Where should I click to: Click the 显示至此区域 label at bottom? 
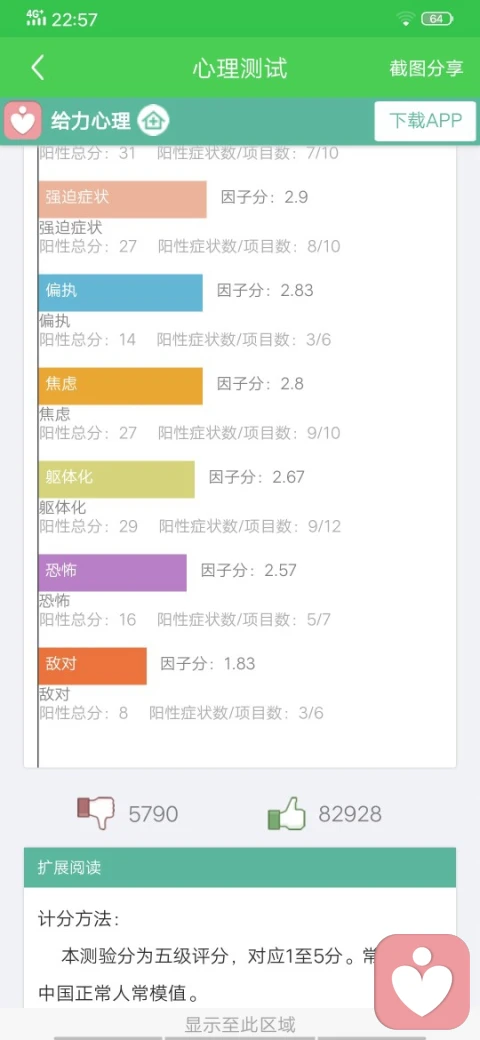coord(240,1025)
